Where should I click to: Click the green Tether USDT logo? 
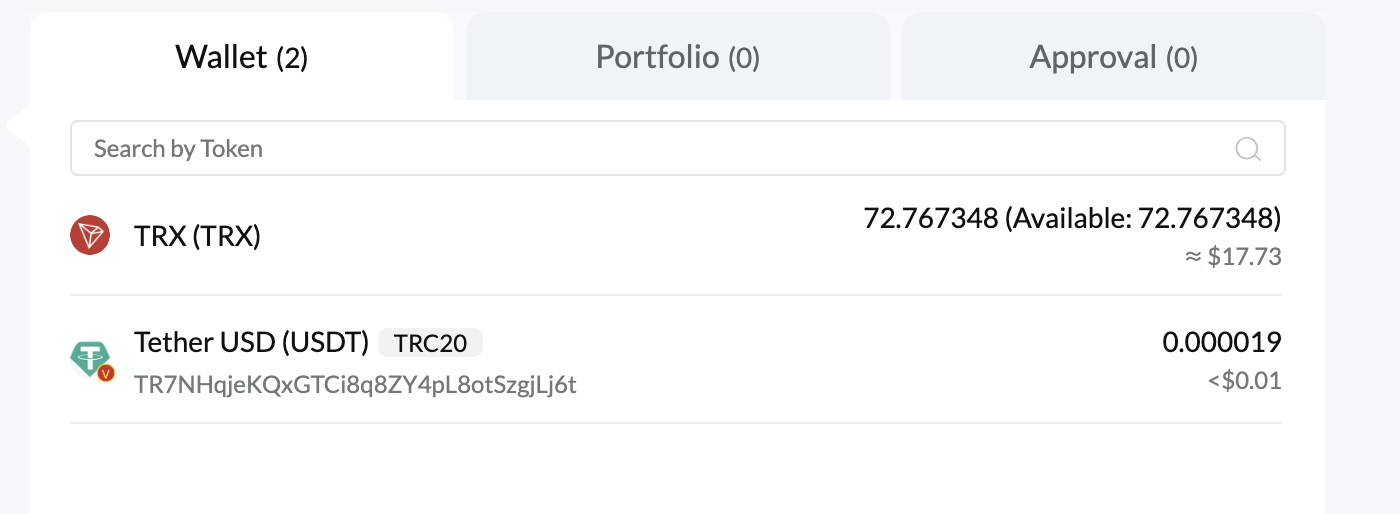(x=89, y=357)
